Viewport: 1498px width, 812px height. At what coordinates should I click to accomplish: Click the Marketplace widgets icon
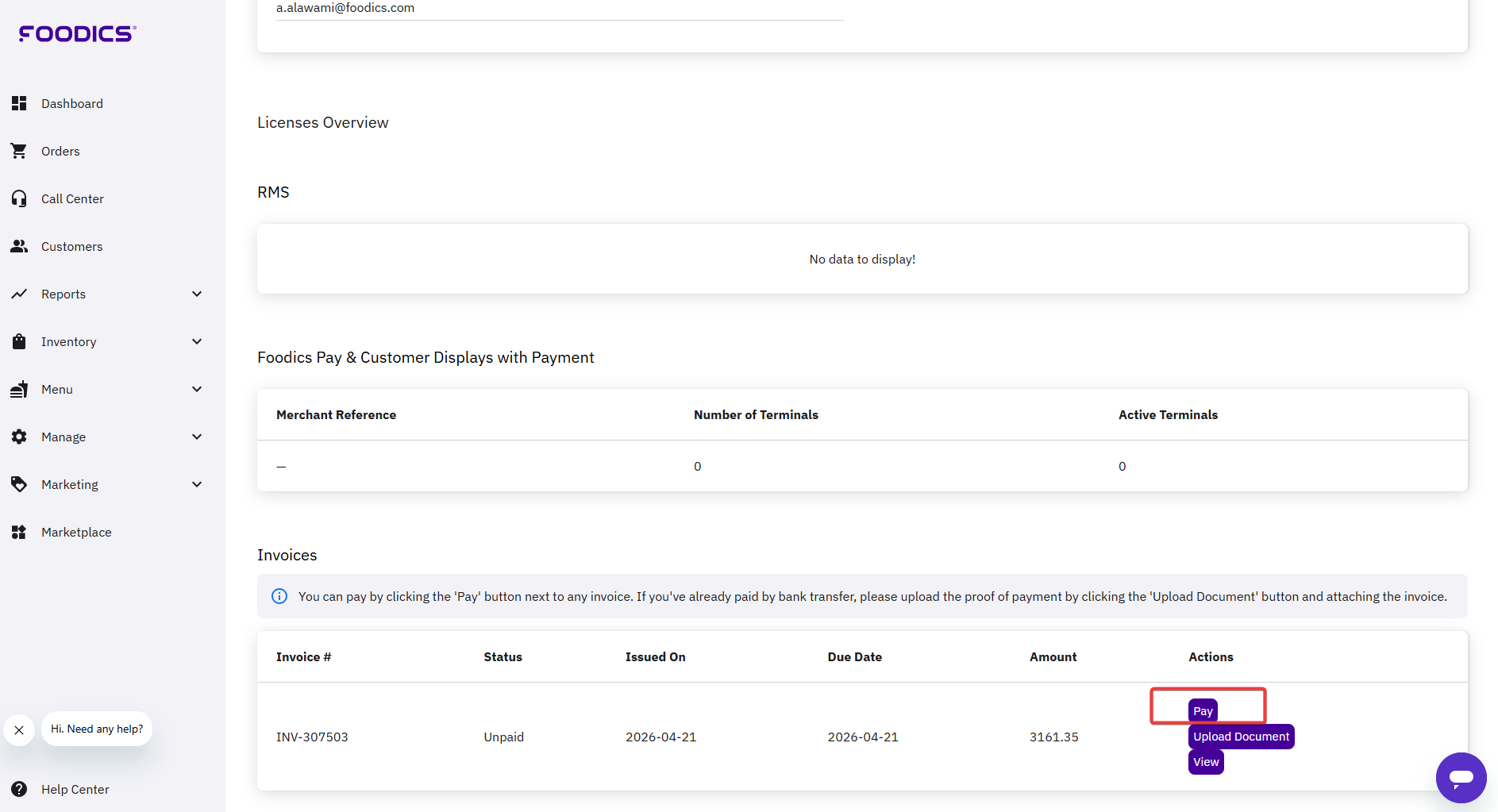pos(19,532)
